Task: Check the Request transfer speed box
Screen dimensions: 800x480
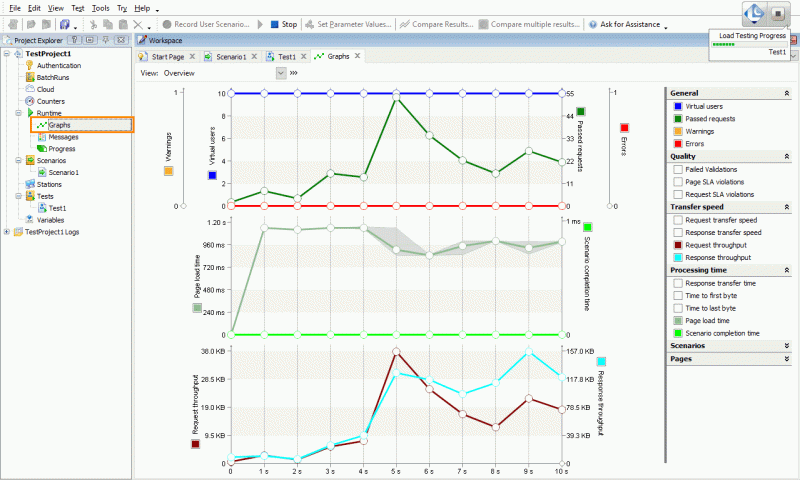Action: [678, 220]
